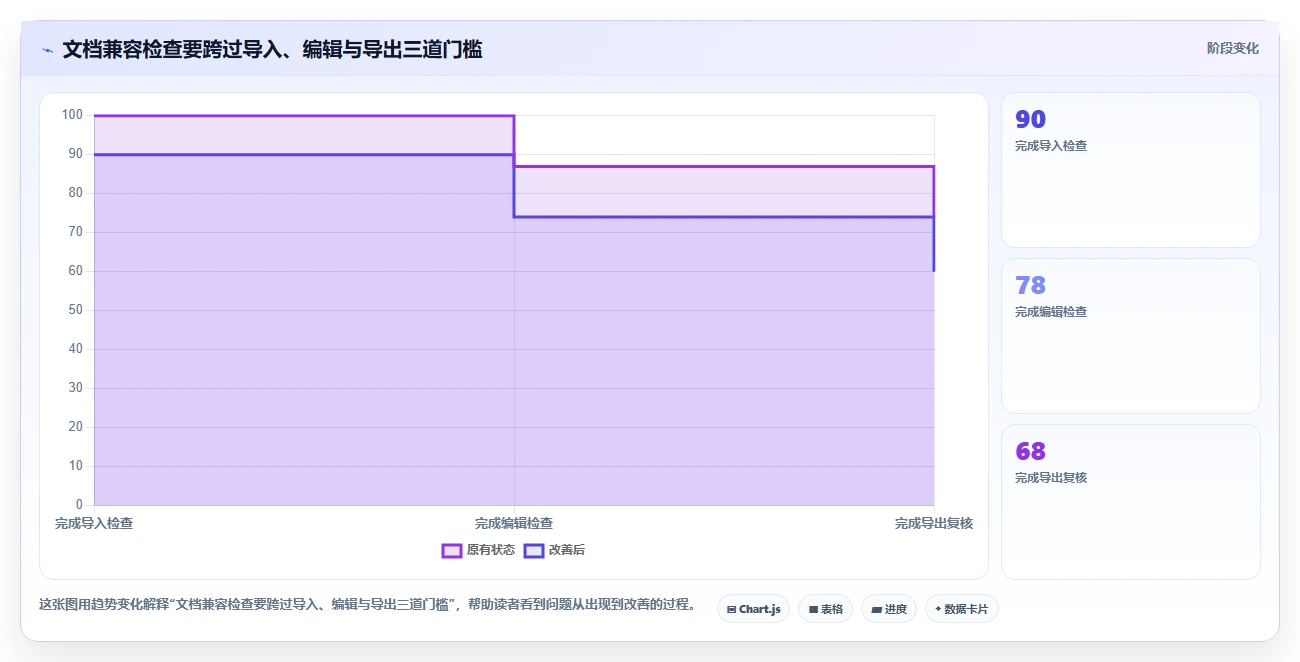Click the 完成导出复核 x-axis label
1300x662 pixels.
pyautogui.click(x=934, y=523)
